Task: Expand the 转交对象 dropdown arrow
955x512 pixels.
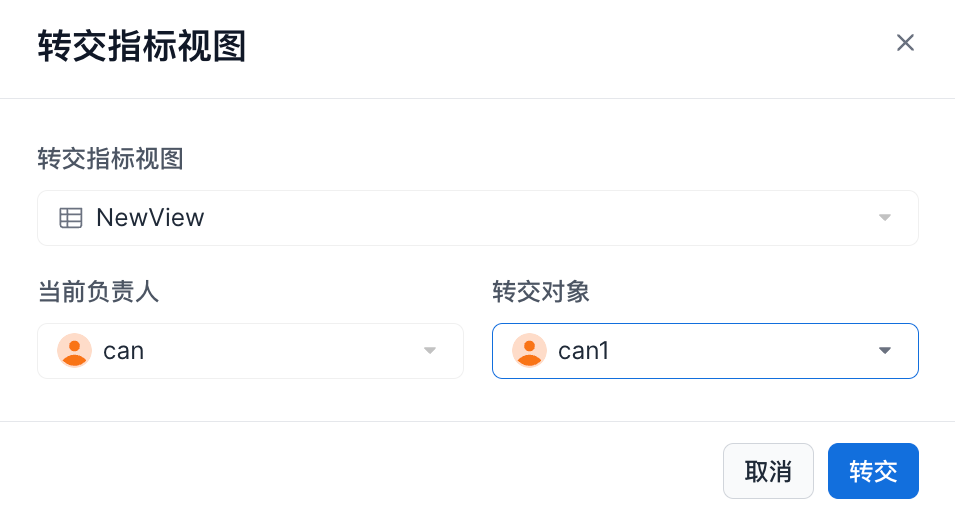Action: (884, 351)
